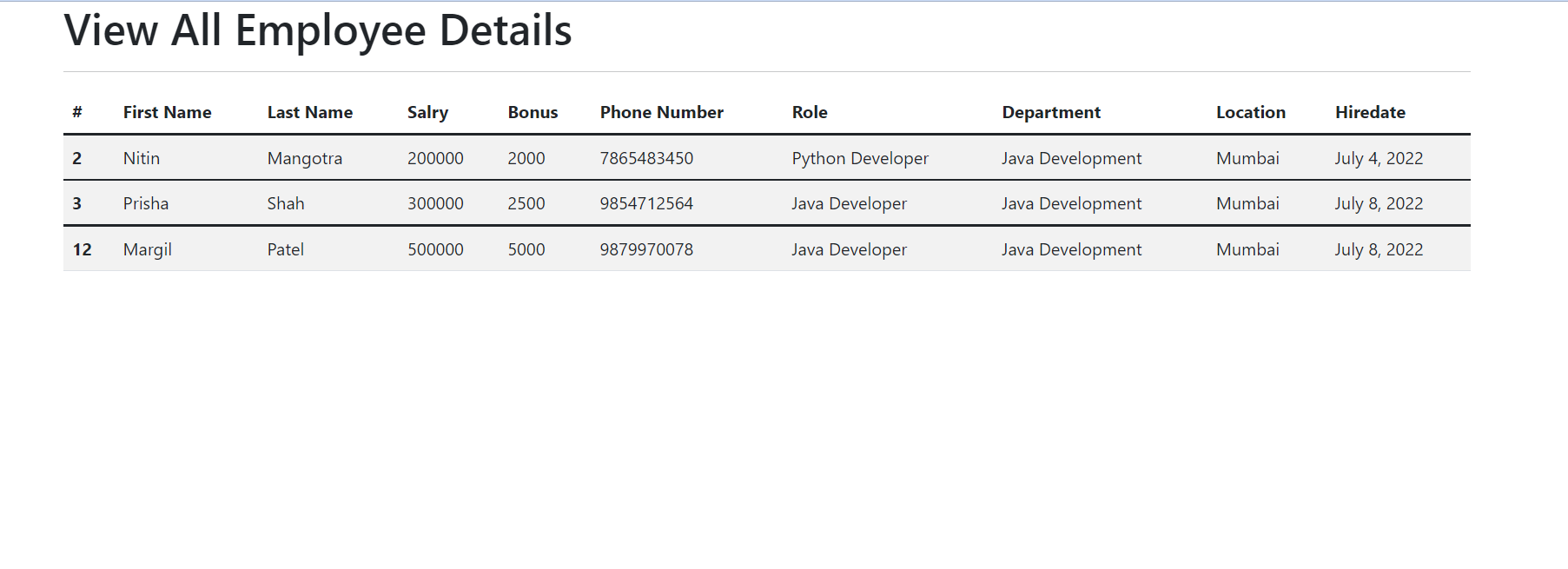Click last name Patel
The width and height of the screenshot is (1568, 569).
(286, 249)
